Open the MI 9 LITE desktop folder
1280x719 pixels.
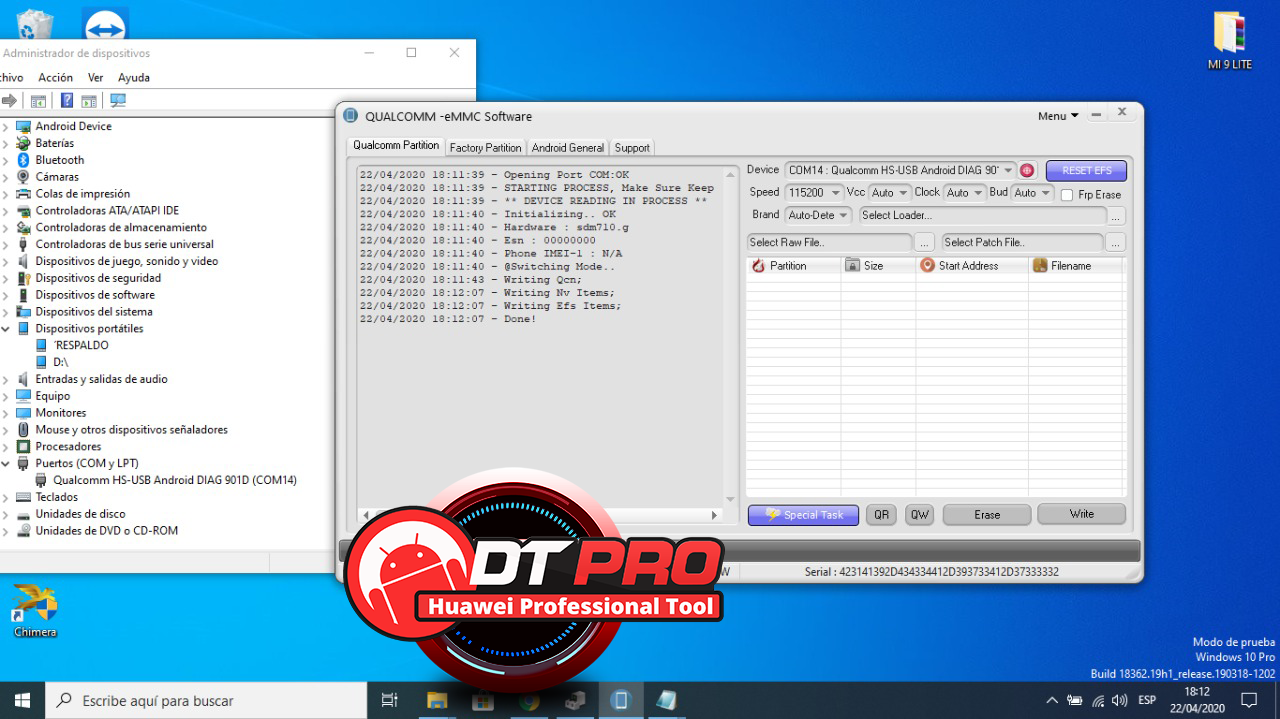click(x=1229, y=41)
